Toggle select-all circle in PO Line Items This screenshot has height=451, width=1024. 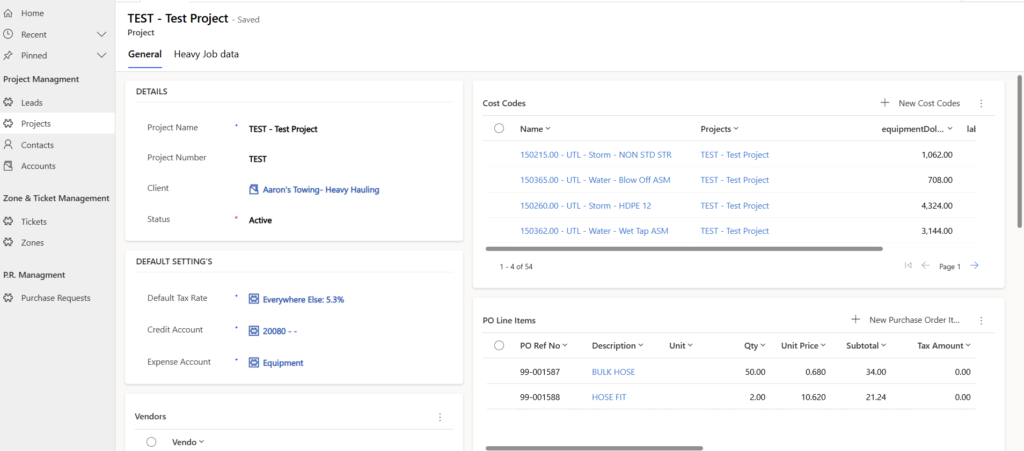click(499, 346)
